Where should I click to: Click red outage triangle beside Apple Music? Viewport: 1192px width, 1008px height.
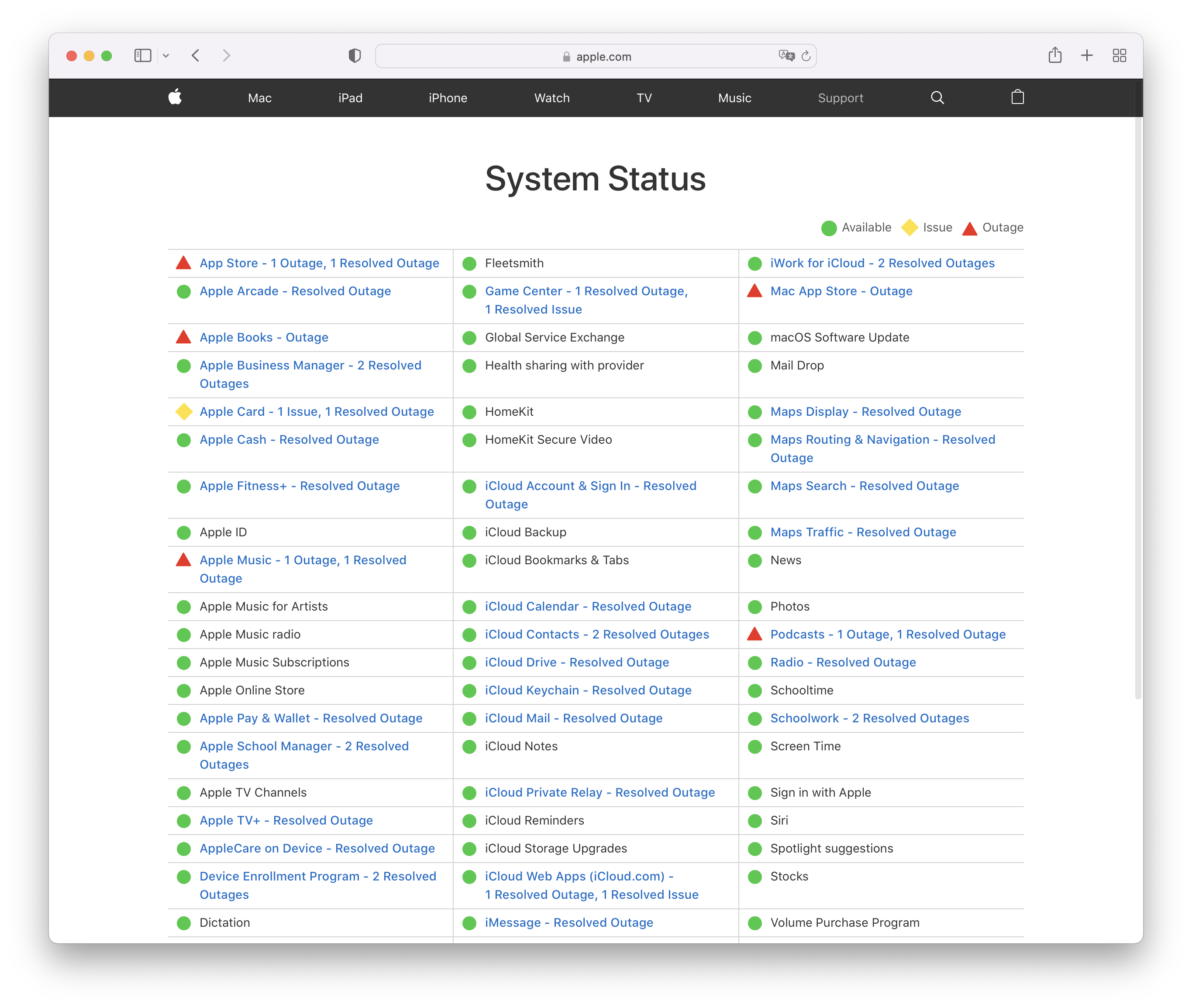[183, 559]
